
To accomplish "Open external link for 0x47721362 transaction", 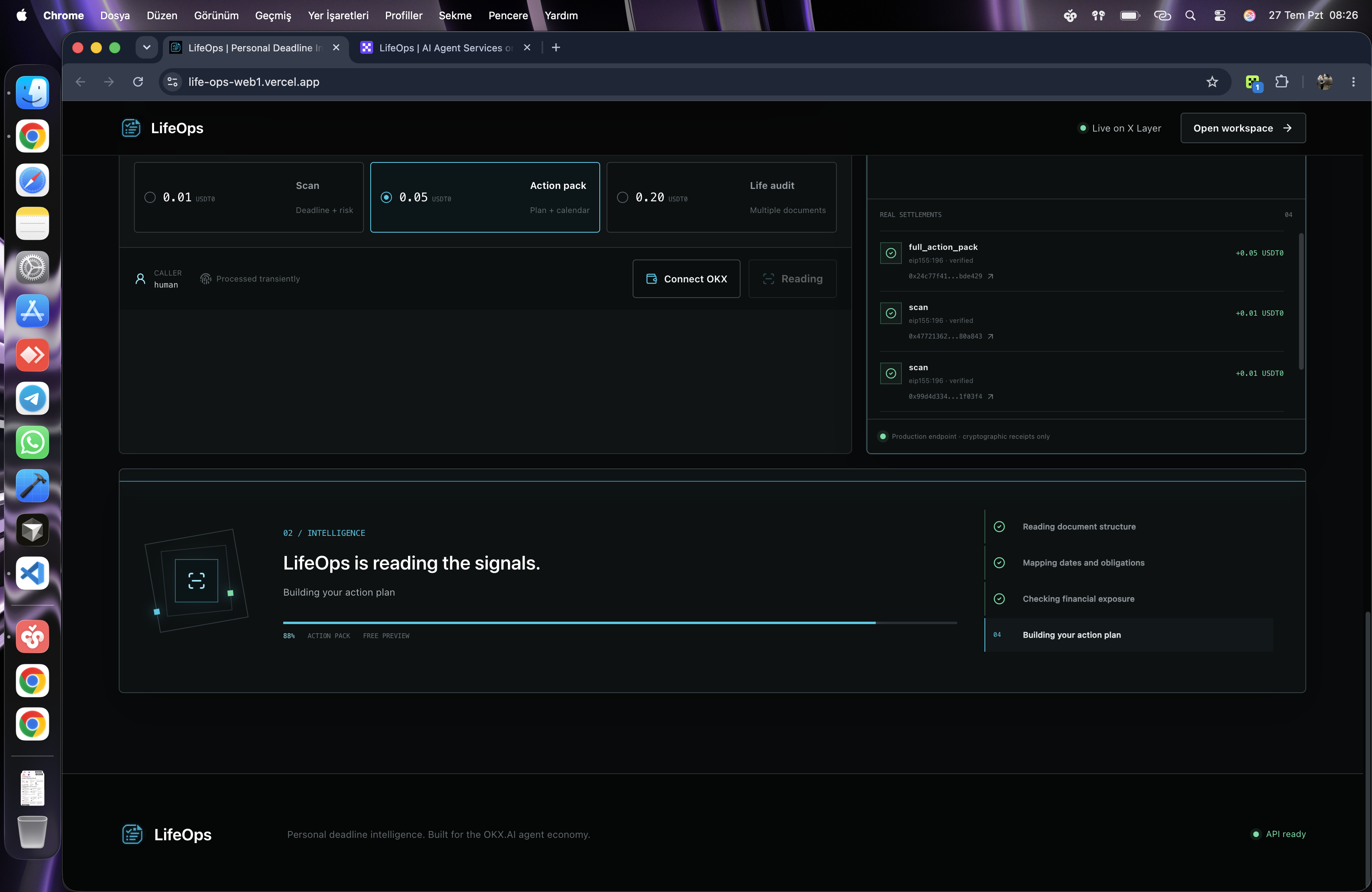I will (x=990, y=337).
